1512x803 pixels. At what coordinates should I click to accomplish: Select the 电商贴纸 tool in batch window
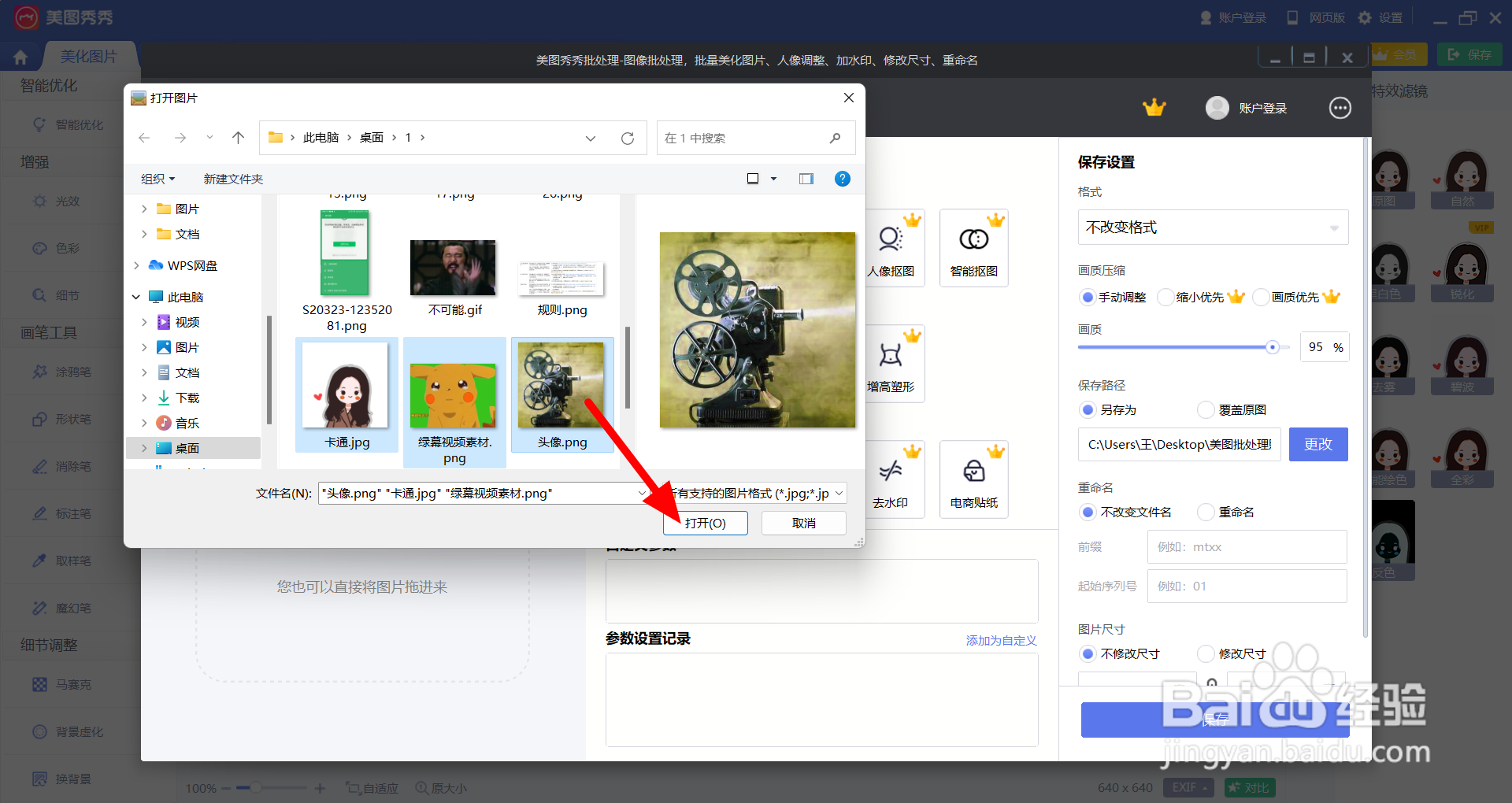(974, 479)
